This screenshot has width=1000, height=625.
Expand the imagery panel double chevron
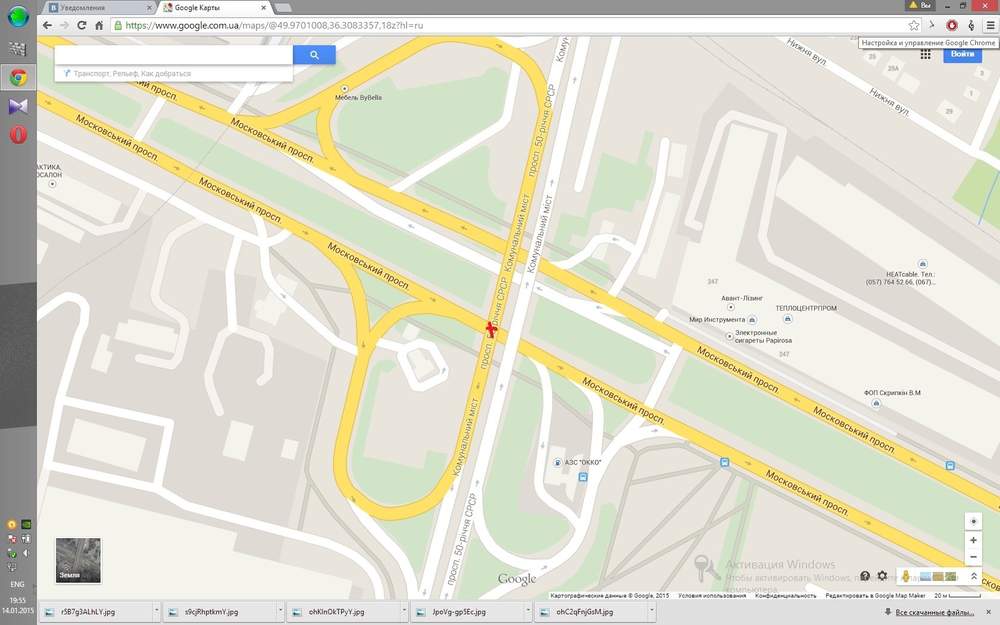pyautogui.click(x=974, y=577)
